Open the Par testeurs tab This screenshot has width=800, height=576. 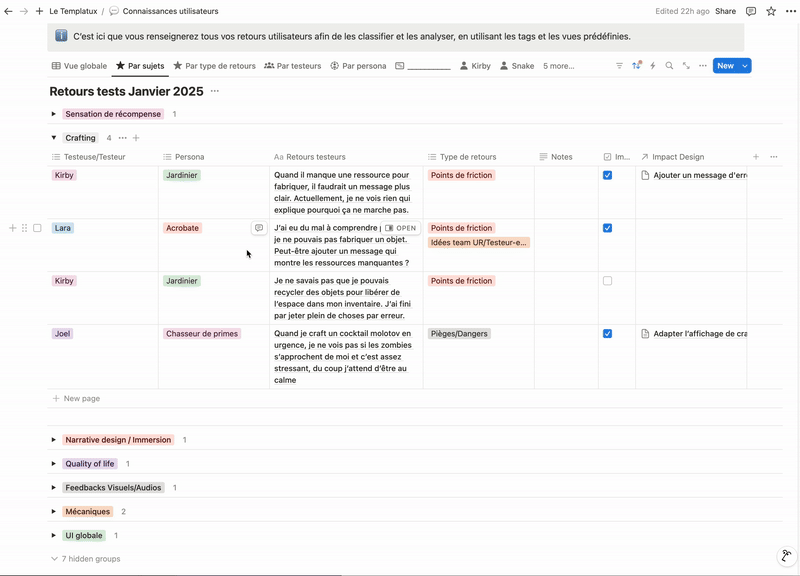click(293, 66)
